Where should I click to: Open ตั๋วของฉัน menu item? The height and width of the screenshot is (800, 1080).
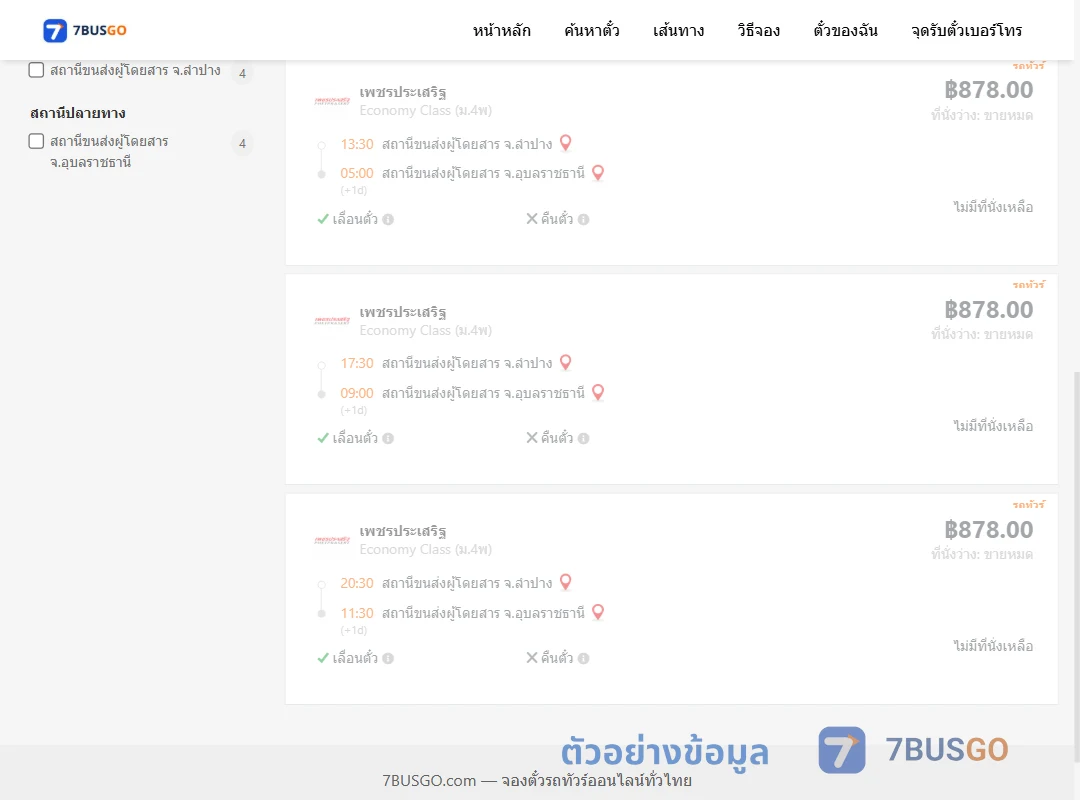pyautogui.click(x=845, y=30)
